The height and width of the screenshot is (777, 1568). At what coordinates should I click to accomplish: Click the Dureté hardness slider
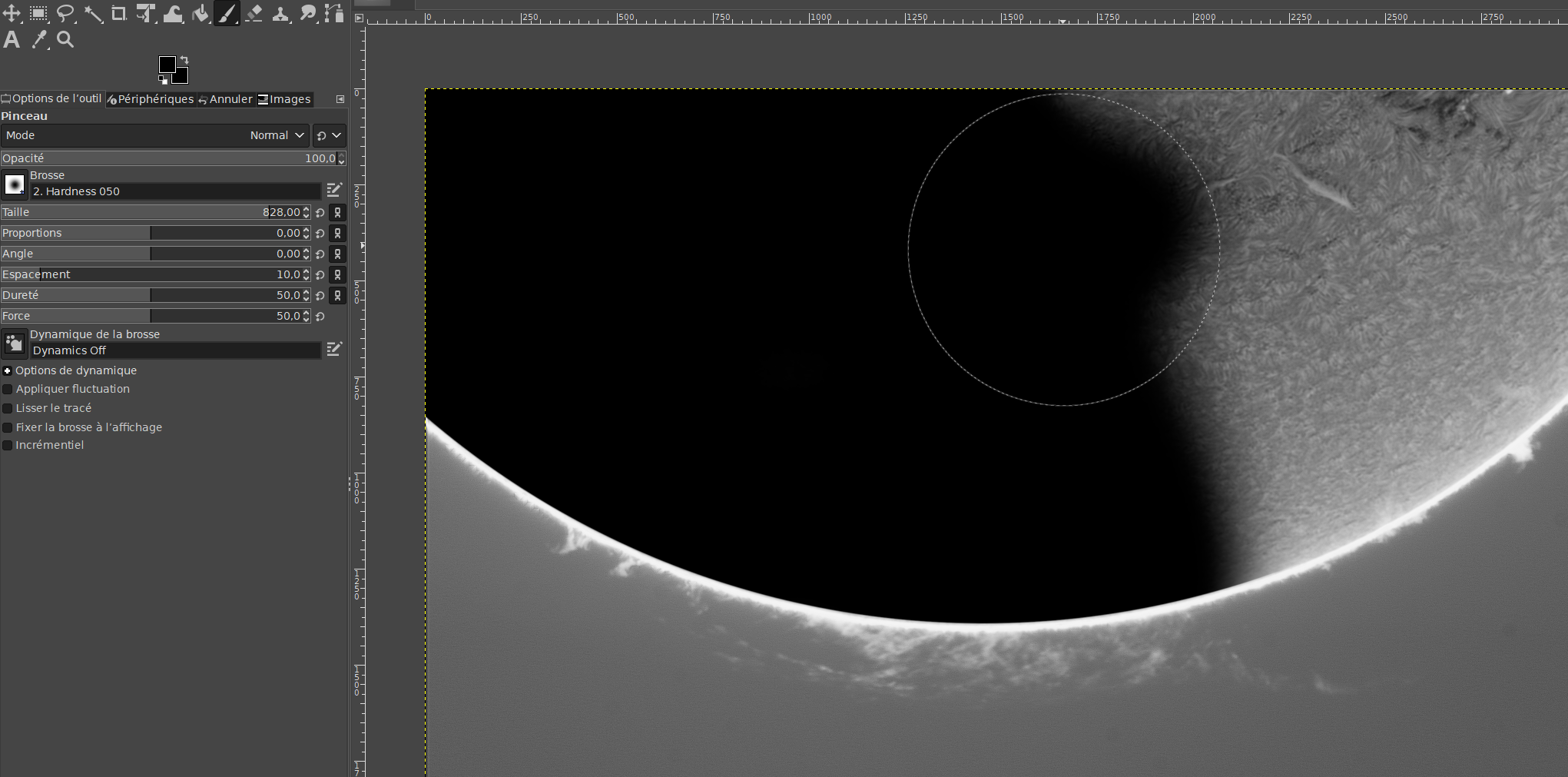(155, 295)
